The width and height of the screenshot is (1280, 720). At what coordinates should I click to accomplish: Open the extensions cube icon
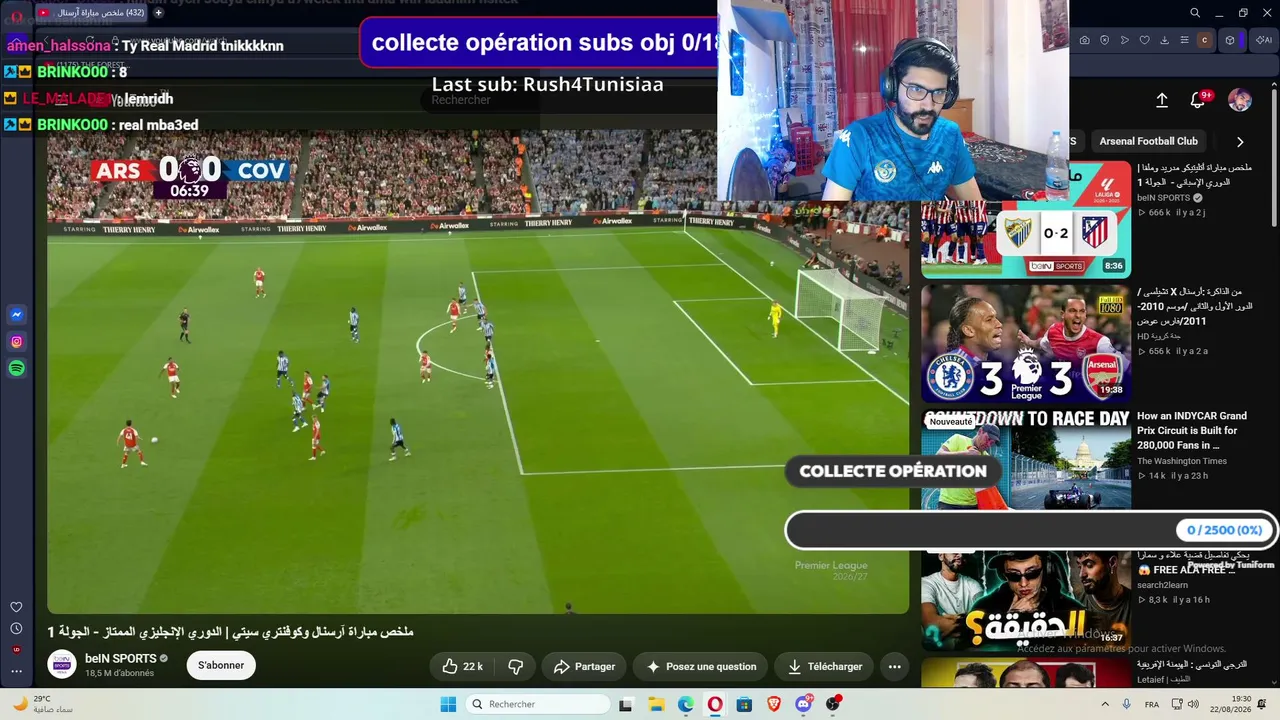click(1230, 40)
